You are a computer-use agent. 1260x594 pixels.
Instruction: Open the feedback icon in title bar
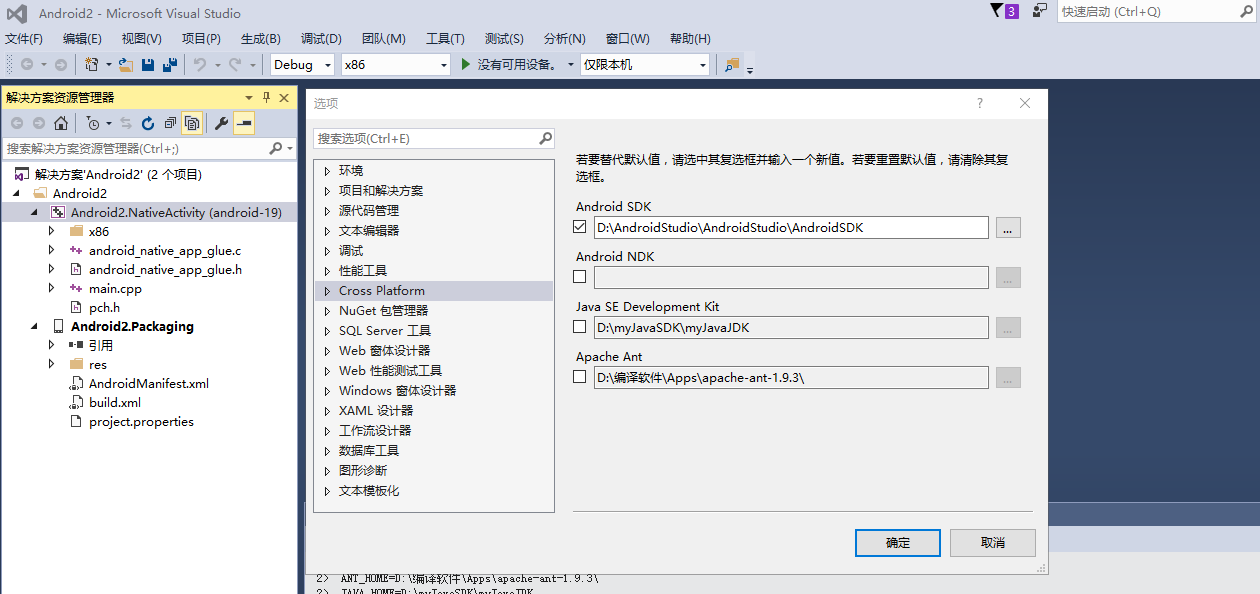click(x=1040, y=10)
